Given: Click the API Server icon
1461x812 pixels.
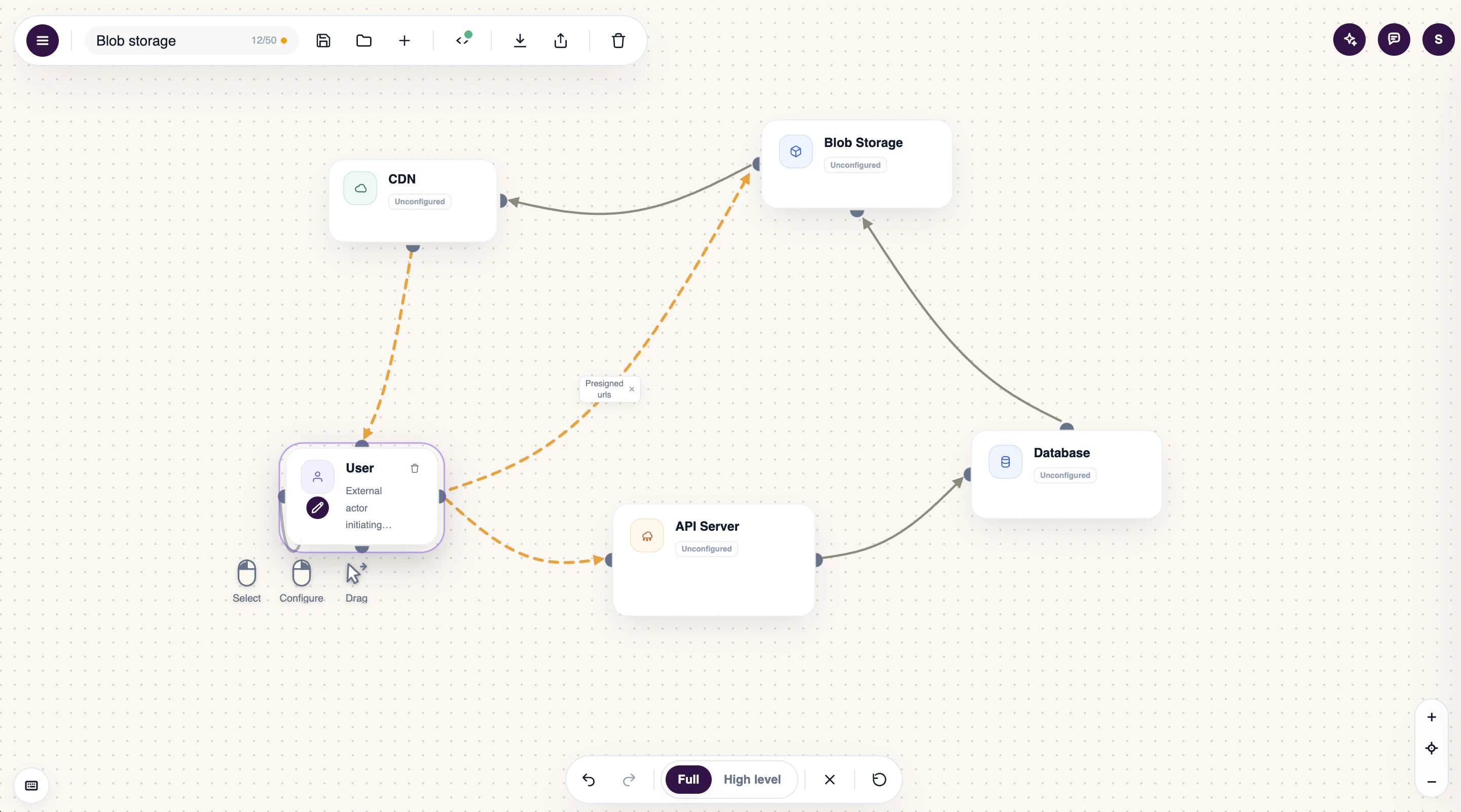Looking at the screenshot, I should pos(647,536).
